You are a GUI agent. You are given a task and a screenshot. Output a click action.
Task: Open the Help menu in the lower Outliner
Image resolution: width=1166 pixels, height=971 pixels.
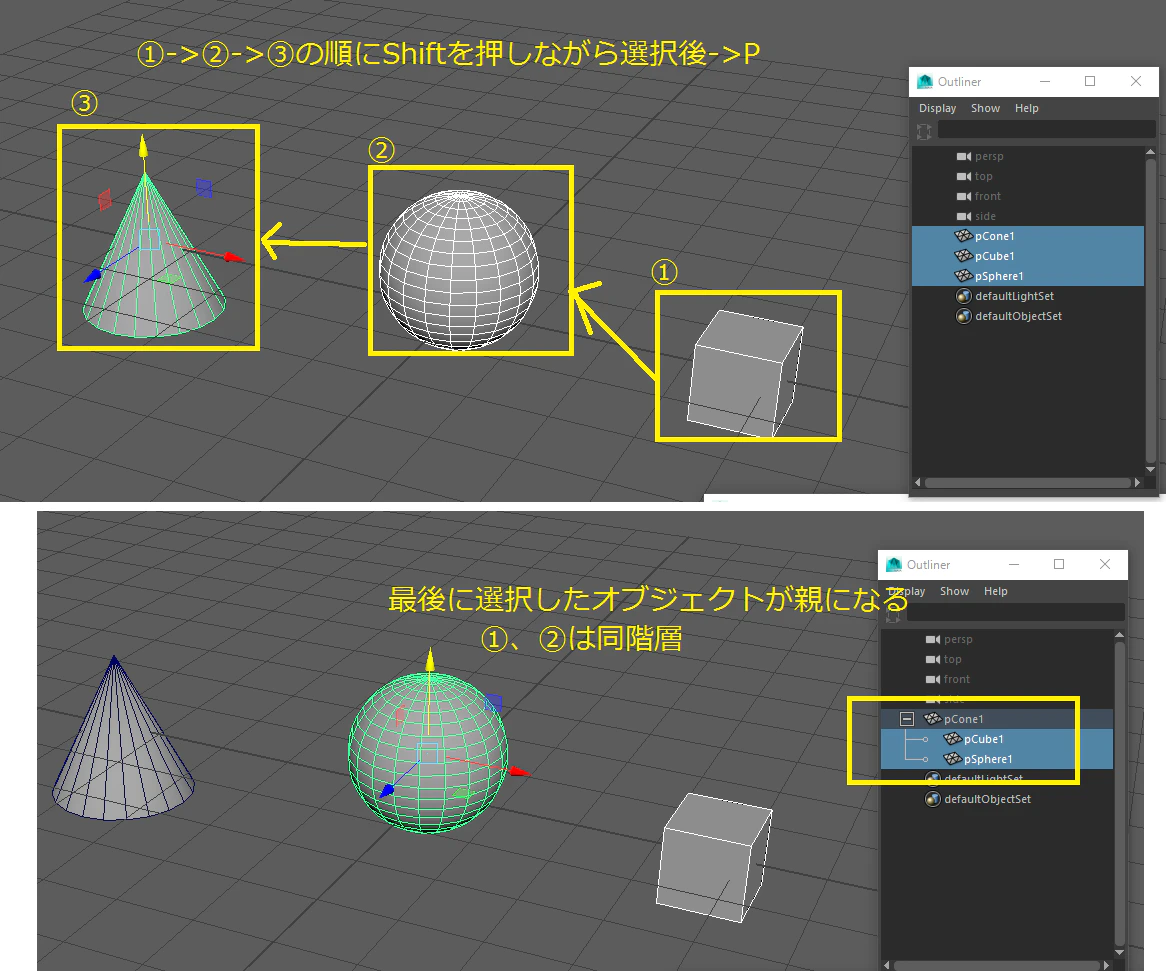pos(996,592)
